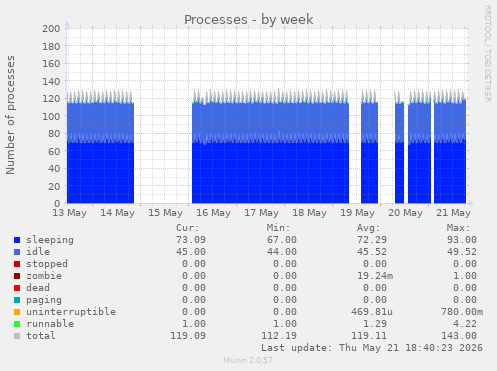Click uninterruptible maximum value 780.00m
Image resolution: width=497 pixels, height=371 pixels.
tap(462, 312)
